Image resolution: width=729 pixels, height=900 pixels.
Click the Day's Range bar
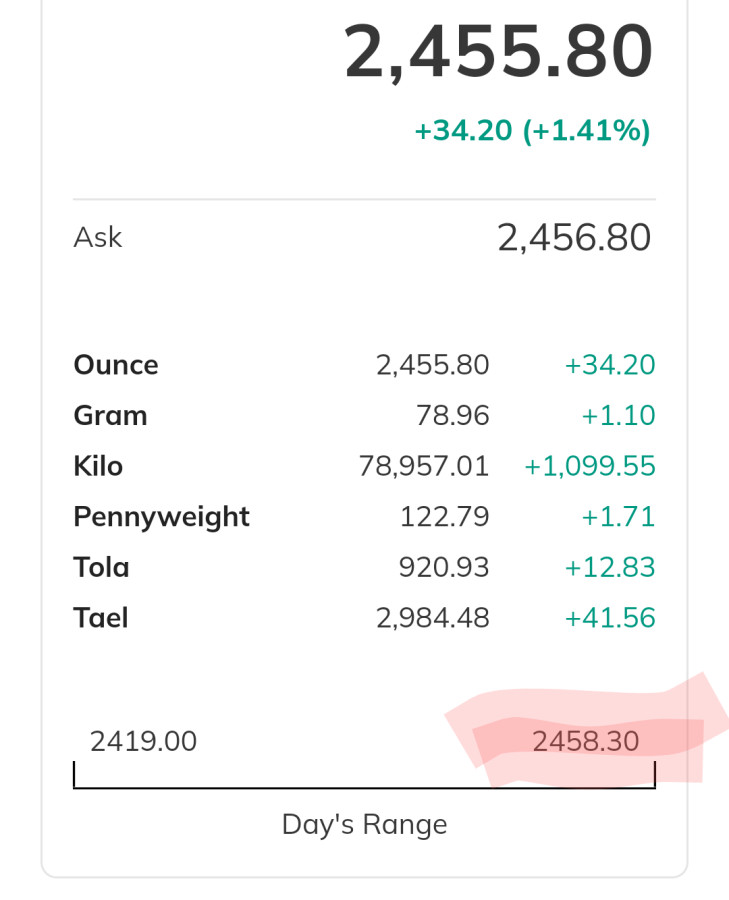tap(364, 785)
